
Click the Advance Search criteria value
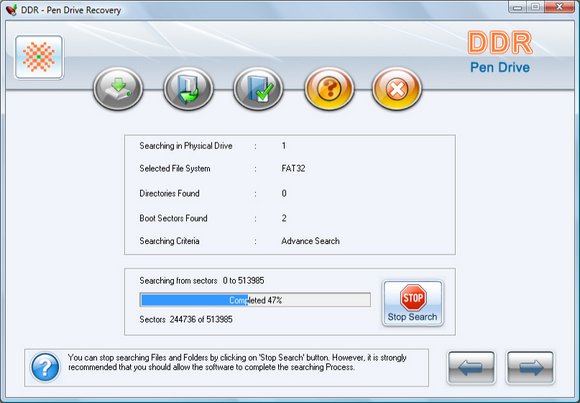click(310, 241)
